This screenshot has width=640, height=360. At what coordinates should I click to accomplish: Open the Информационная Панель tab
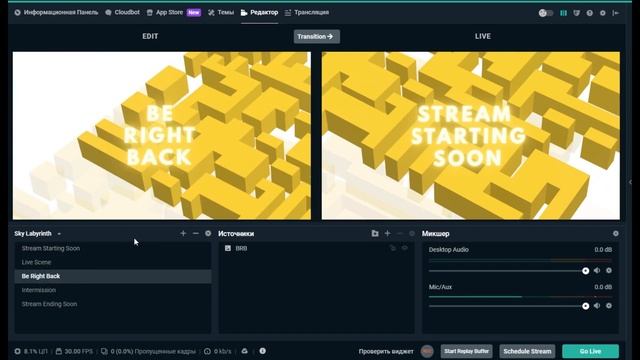coord(56,12)
